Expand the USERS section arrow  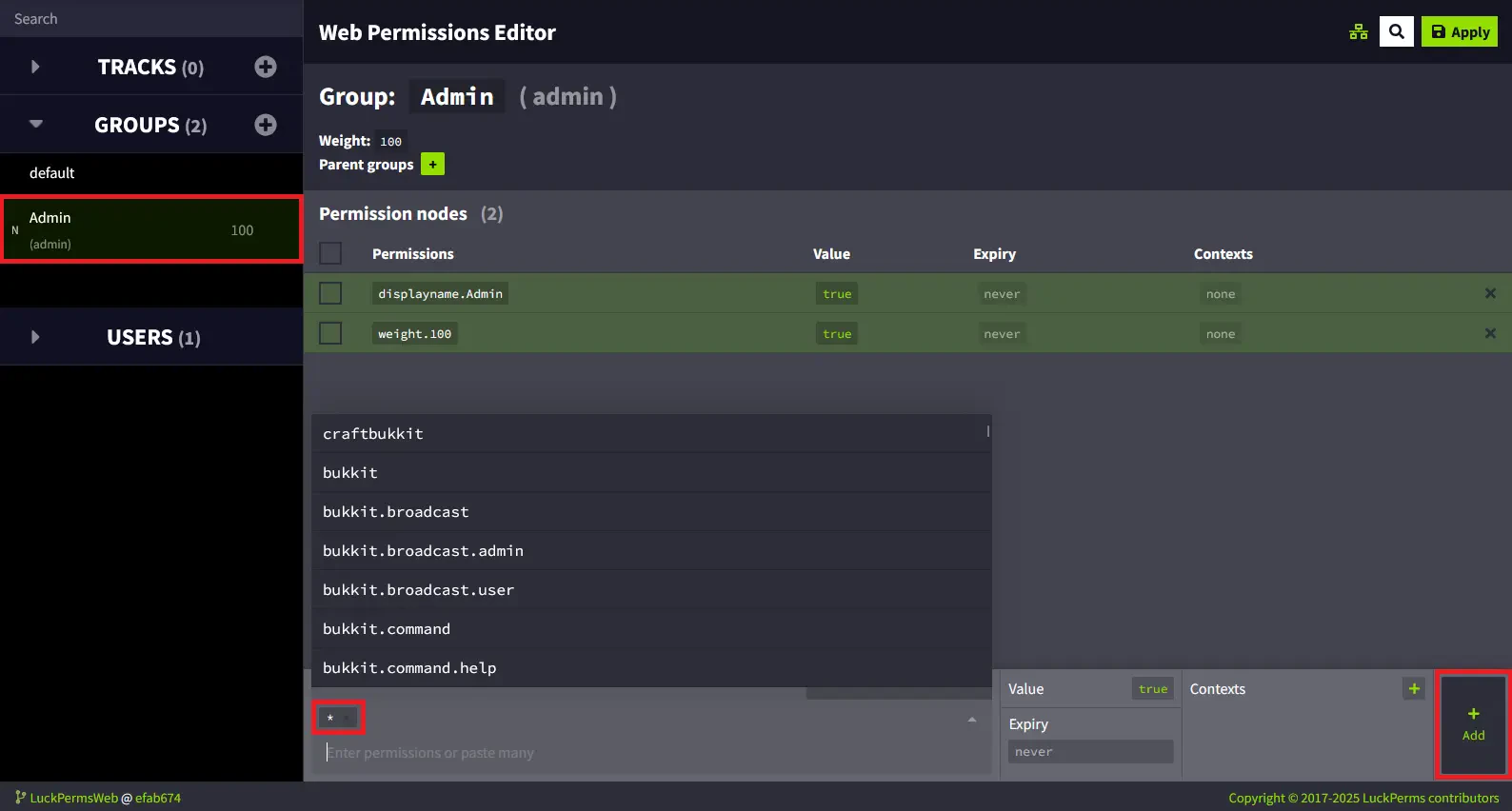tap(35, 337)
